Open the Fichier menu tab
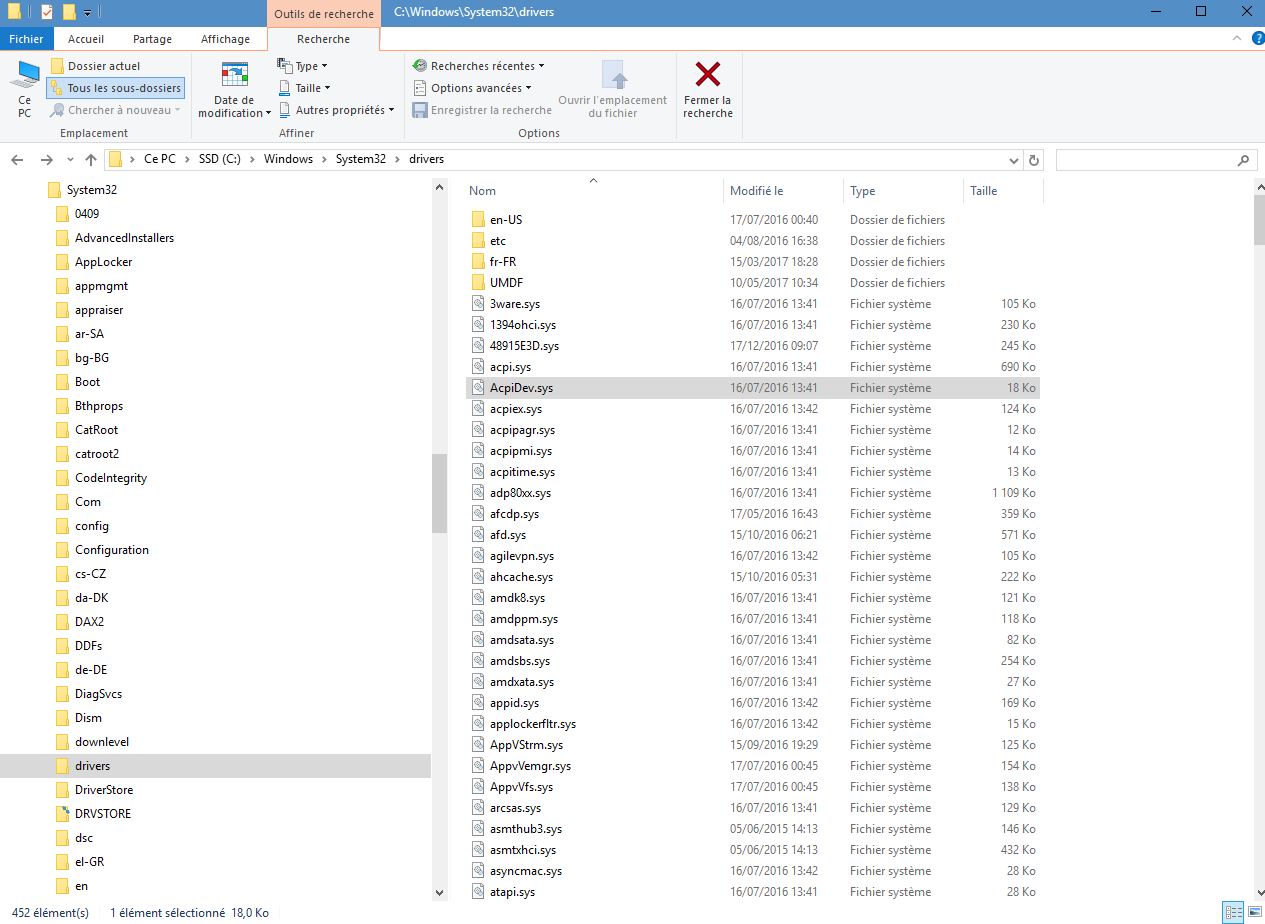This screenshot has width=1265, height=924. tap(26, 39)
